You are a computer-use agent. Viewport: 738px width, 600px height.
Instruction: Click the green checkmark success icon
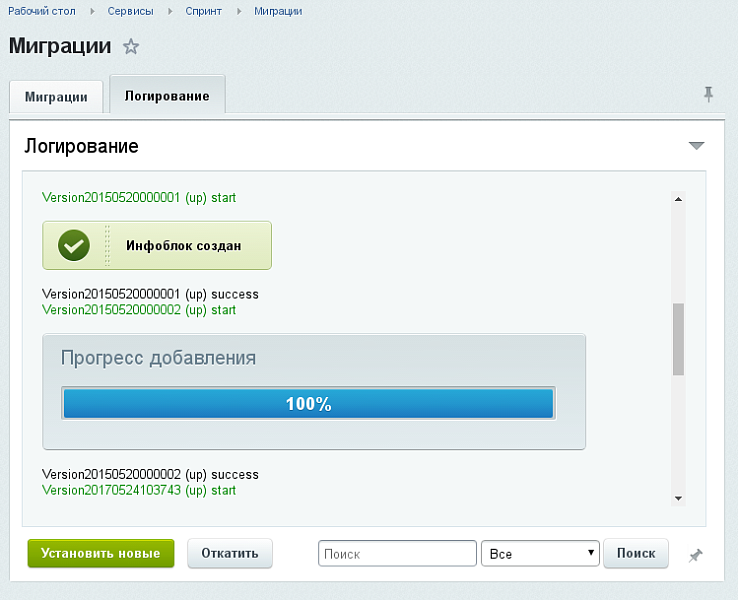74,245
